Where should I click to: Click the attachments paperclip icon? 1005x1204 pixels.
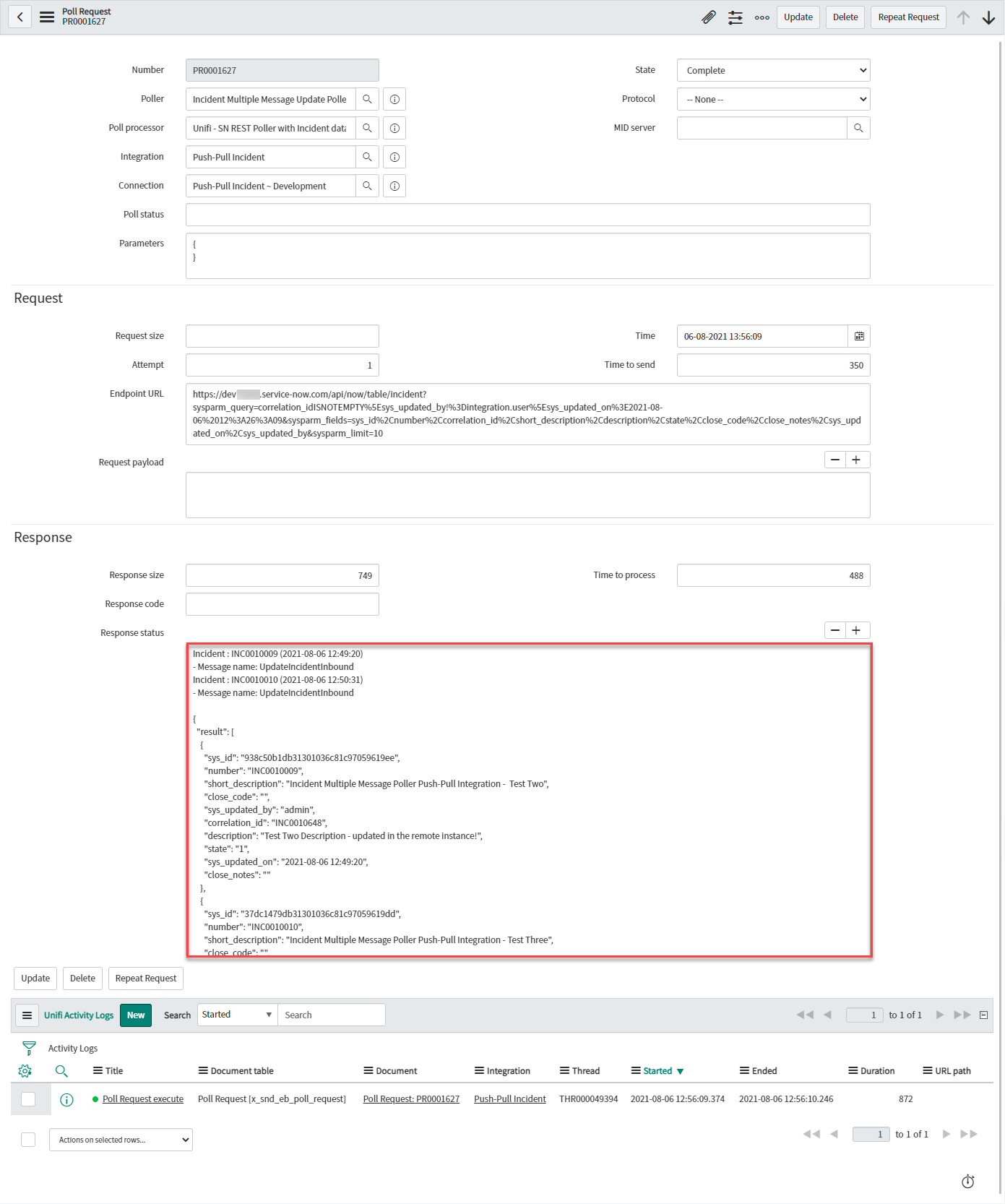tap(709, 17)
